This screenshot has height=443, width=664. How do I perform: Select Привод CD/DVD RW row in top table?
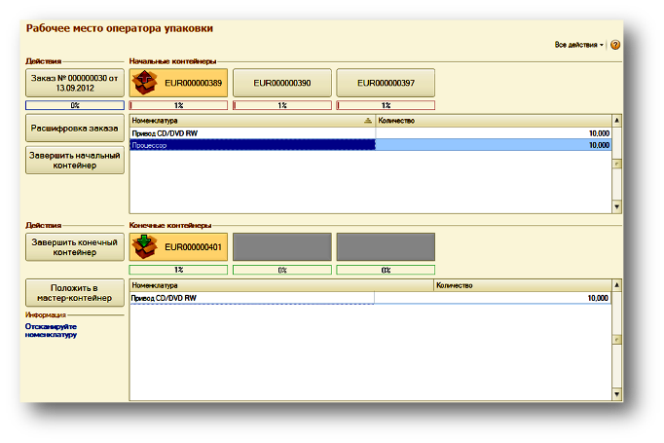point(371,133)
